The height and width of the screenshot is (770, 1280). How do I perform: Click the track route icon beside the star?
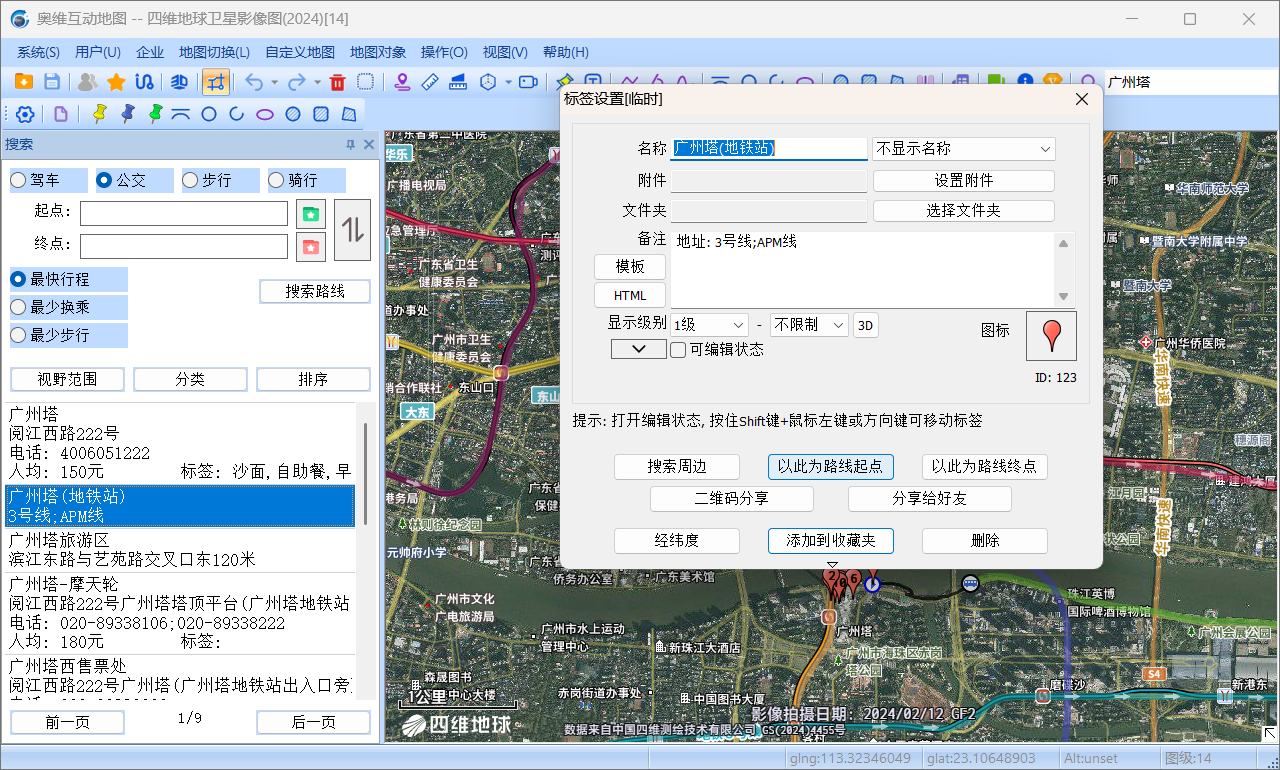(x=145, y=82)
